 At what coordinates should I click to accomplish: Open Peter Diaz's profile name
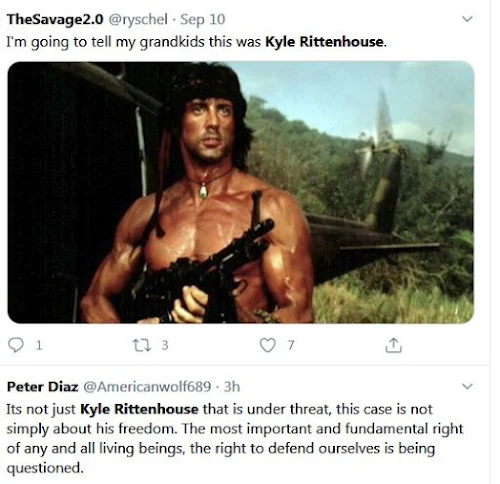(x=42, y=387)
